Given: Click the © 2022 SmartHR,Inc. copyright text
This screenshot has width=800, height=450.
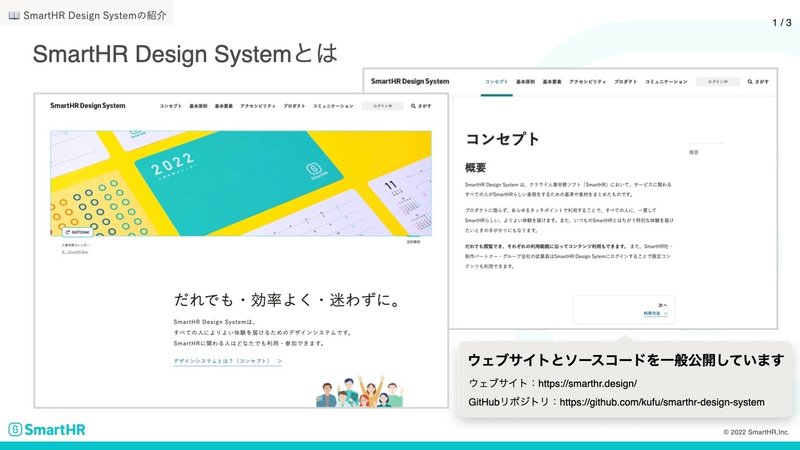Looking at the screenshot, I should click(756, 432).
